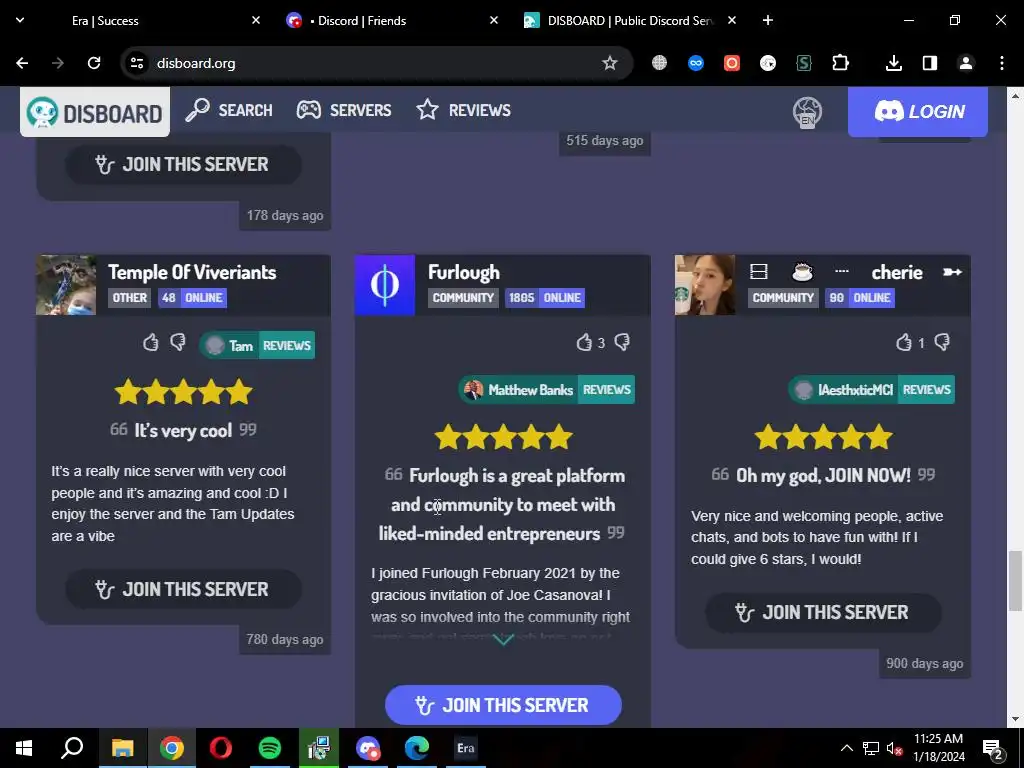The width and height of the screenshot is (1024, 768).
Task: Open the Reviews menu item
Action: coord(464,110)
